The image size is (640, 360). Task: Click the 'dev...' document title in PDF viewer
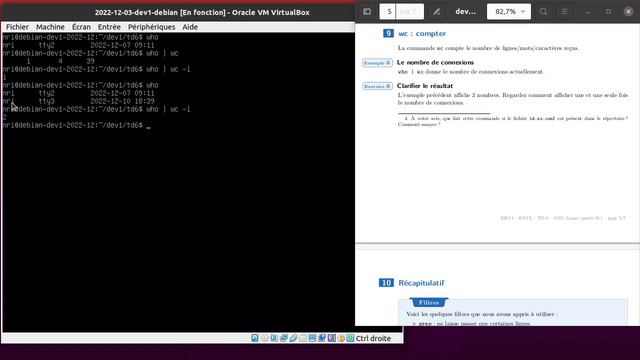(x=465, y=11)
